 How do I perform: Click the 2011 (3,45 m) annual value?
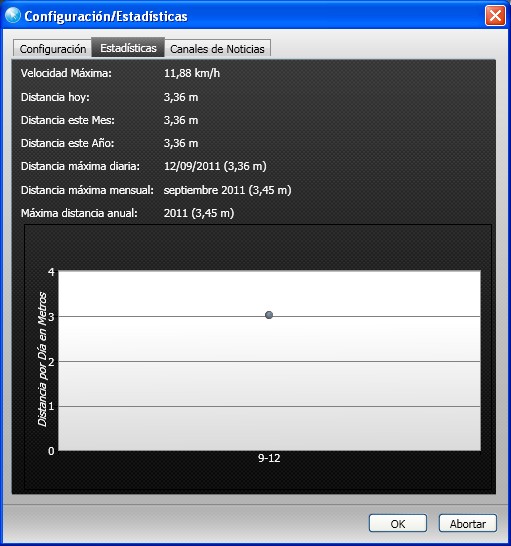[199, 213]
